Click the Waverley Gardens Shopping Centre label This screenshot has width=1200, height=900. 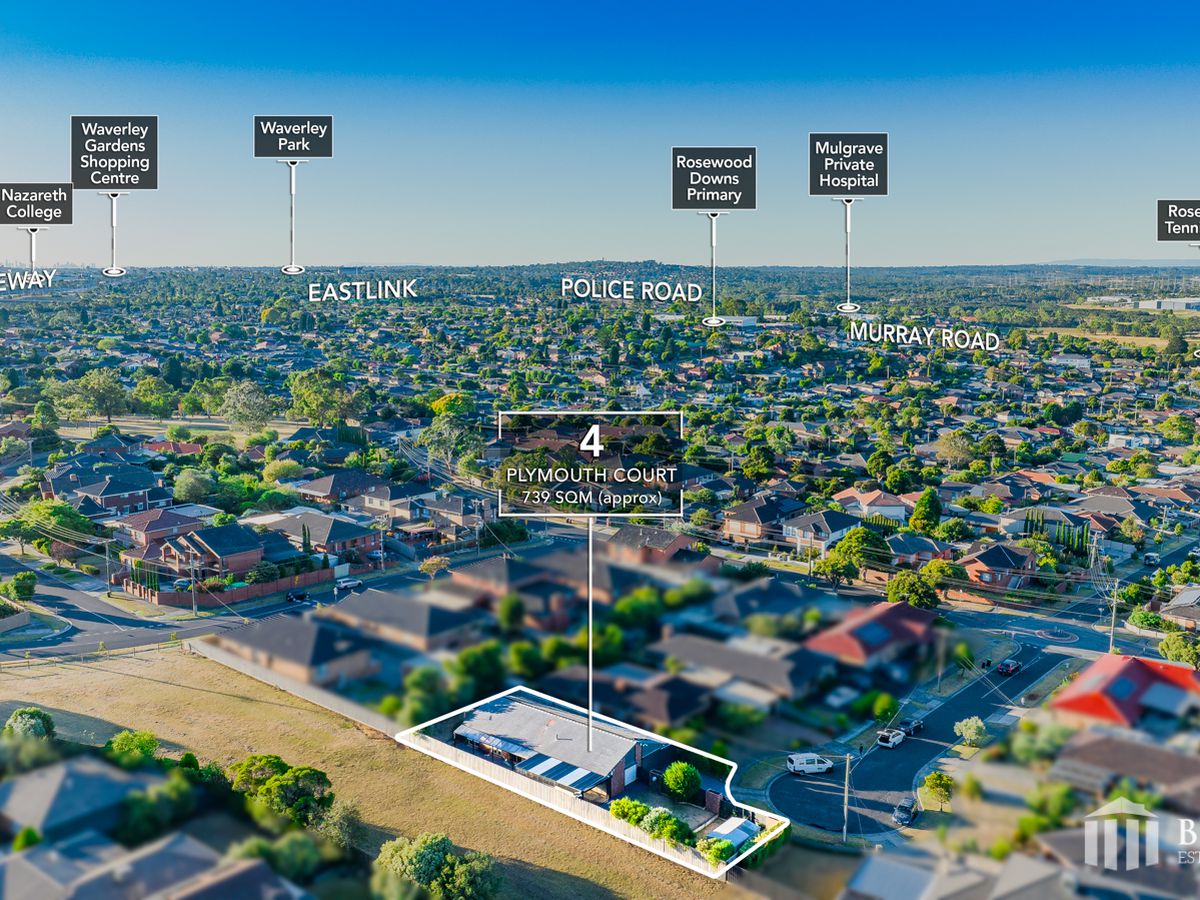point(114,152)
